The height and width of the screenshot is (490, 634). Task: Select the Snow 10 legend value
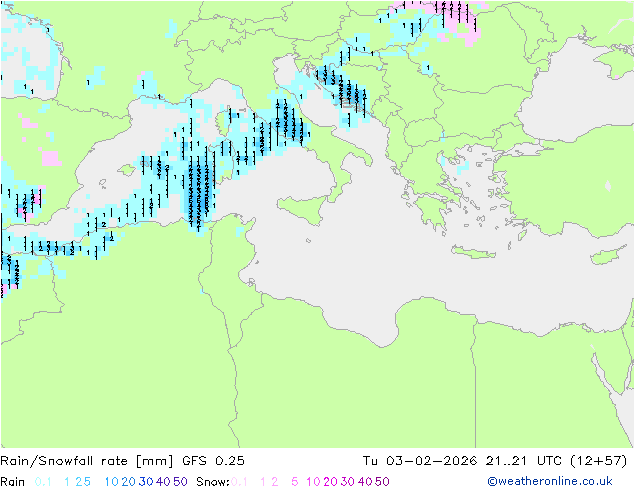click(x=313, y=482)
